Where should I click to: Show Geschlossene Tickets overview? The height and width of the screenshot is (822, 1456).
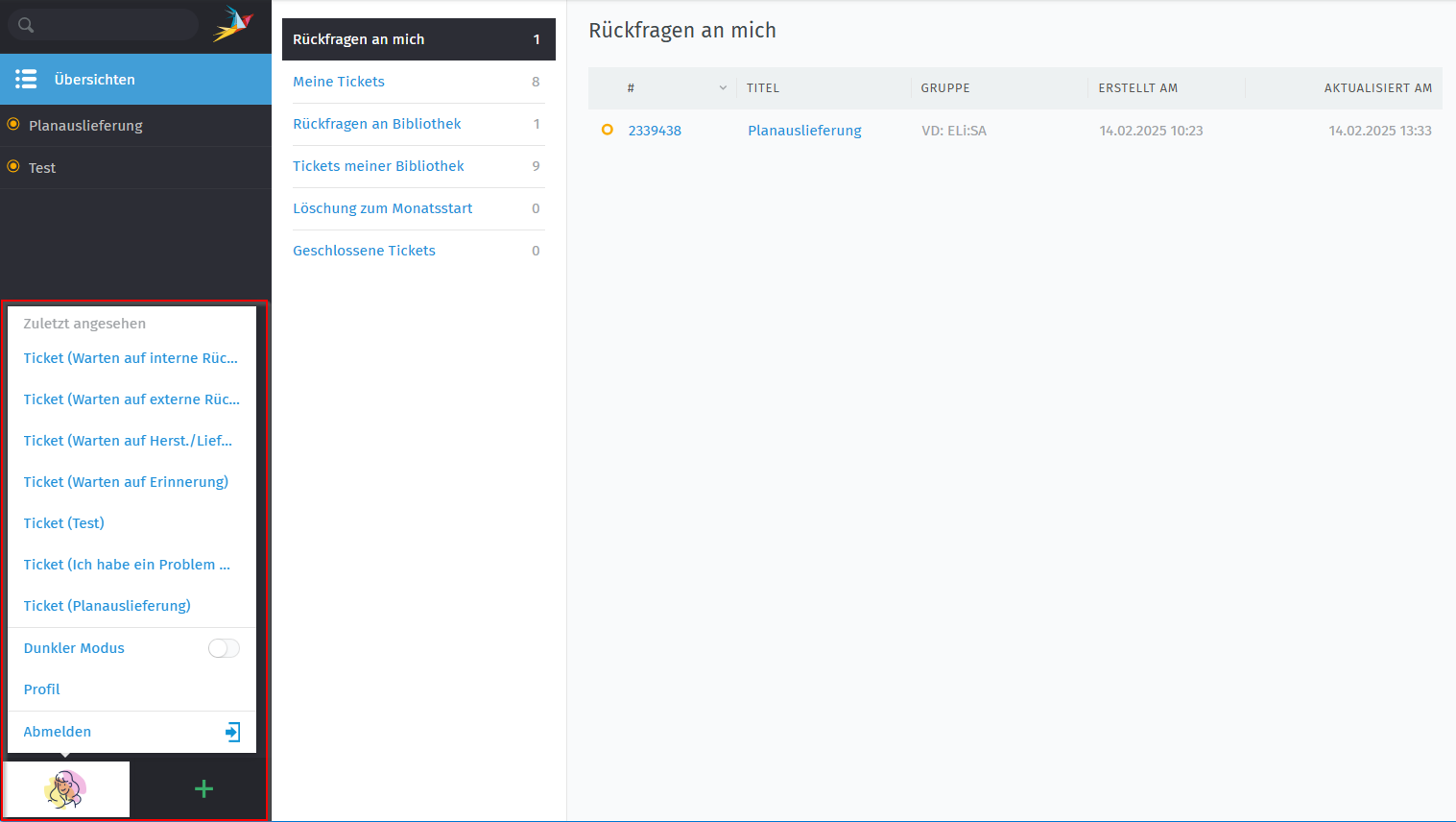pos(364,251)
